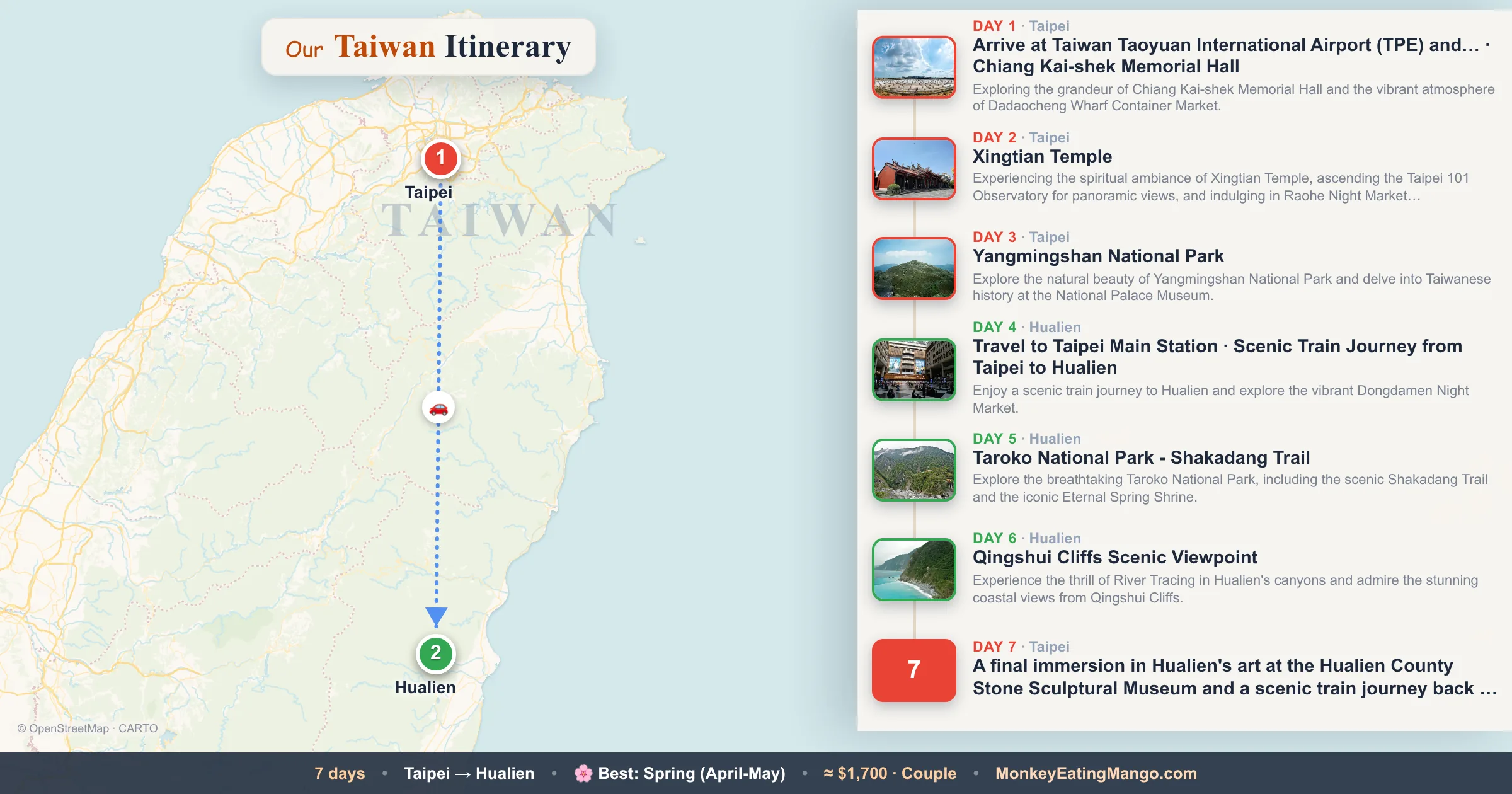Click the Day 5 description about Eternal Spring Shrine
This screenshot has width=1512, height=794.
click(x=1230, y=488)
